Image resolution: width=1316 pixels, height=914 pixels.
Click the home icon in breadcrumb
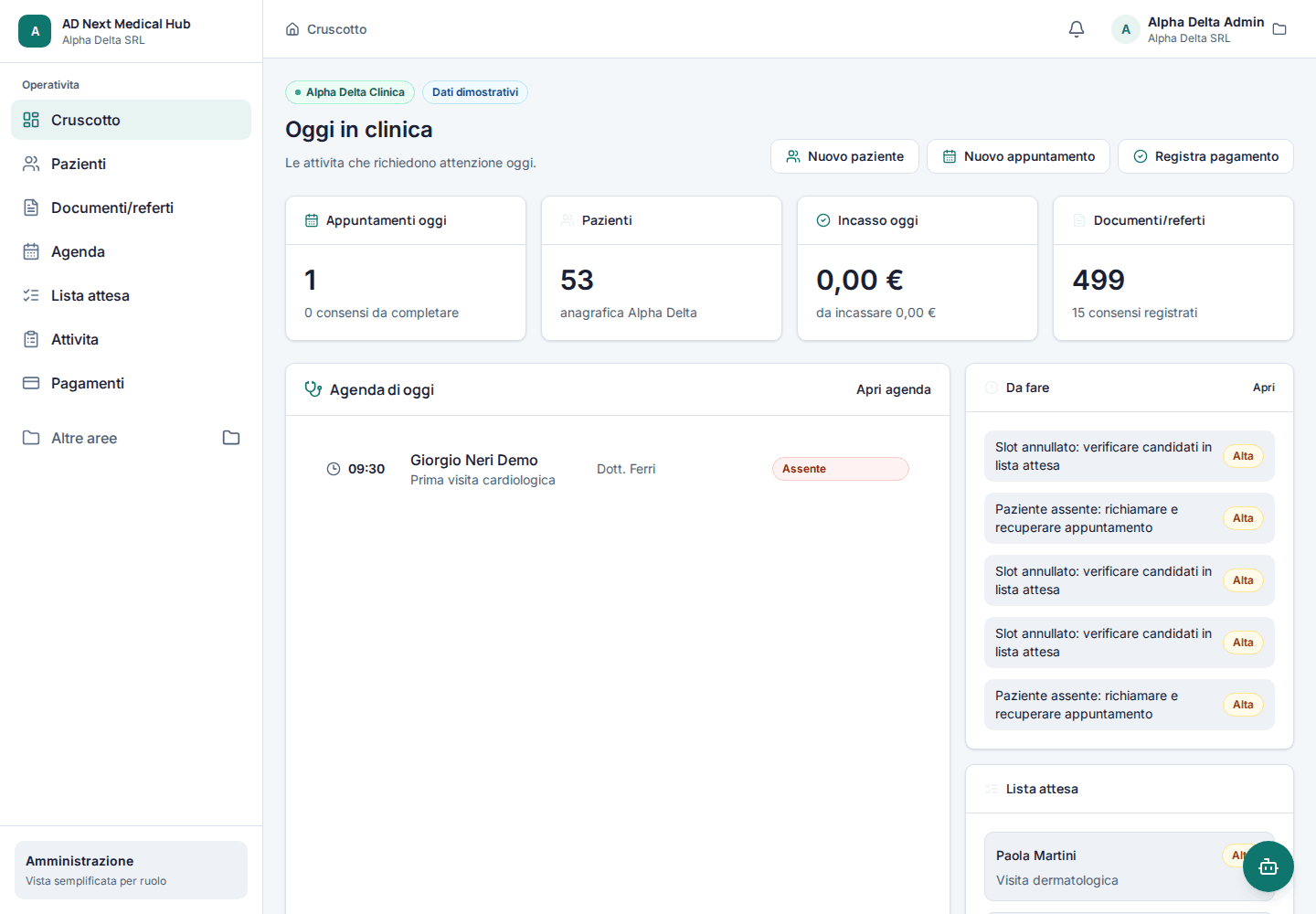pos(292,29)
